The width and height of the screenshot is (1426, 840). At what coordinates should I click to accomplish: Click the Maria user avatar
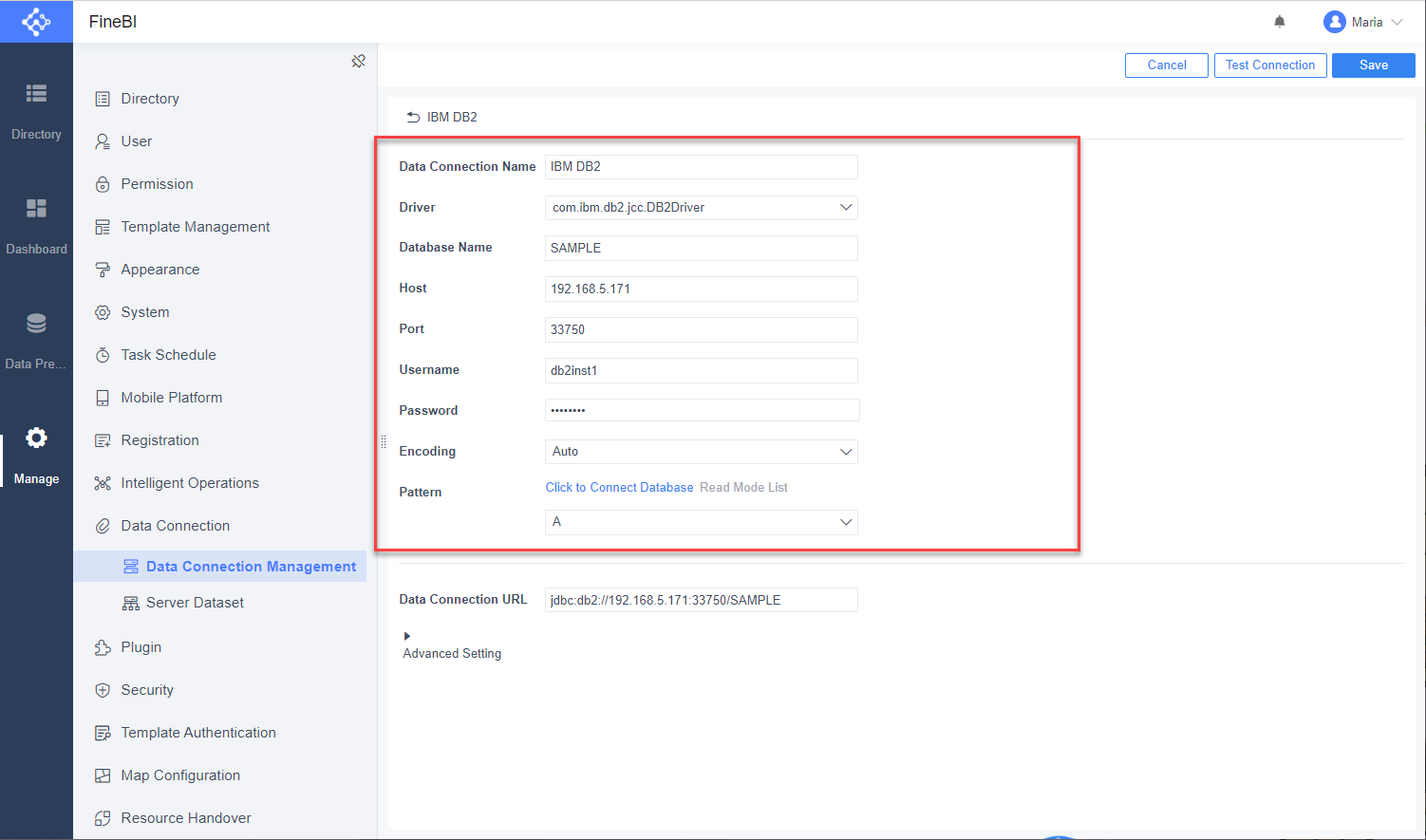(1335, 22)
